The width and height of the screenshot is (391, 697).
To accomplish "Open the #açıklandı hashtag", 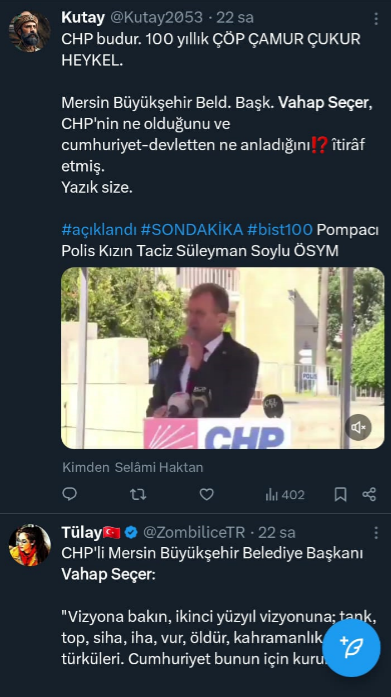I will pos(99,230).
